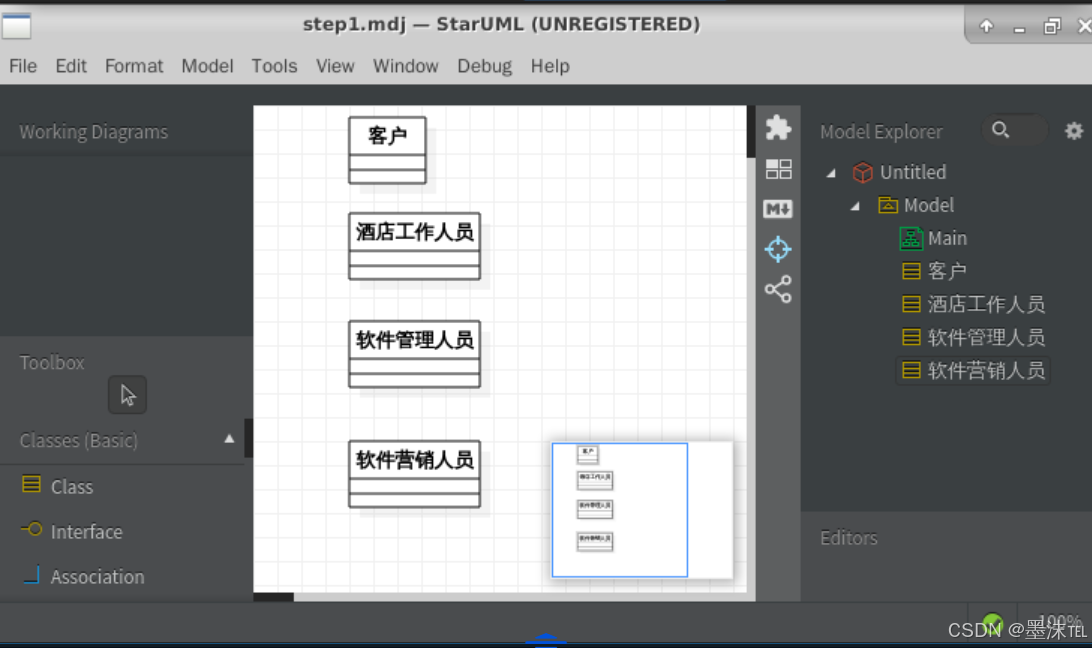Image resolution: width=1092 pixels, height=648 pixels.
Task: Open Model Explorer settings gear
Action: point(1074,130)
